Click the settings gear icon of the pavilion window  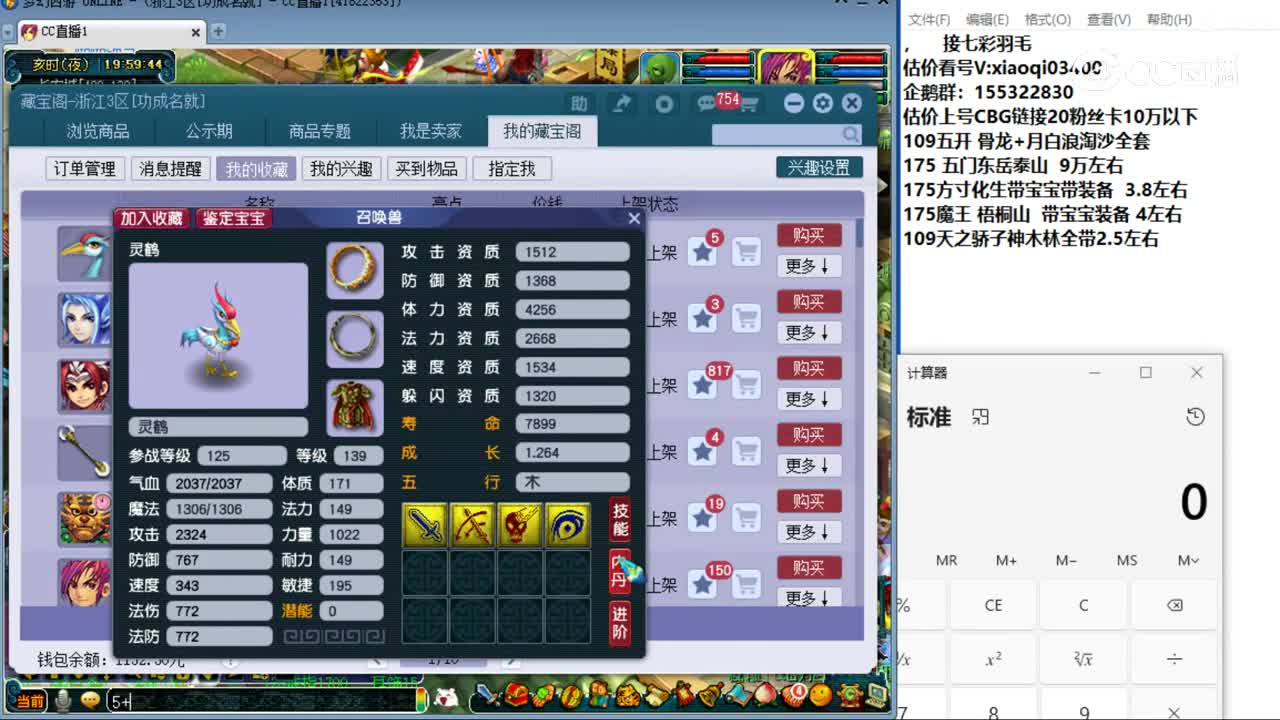point(822,102)
